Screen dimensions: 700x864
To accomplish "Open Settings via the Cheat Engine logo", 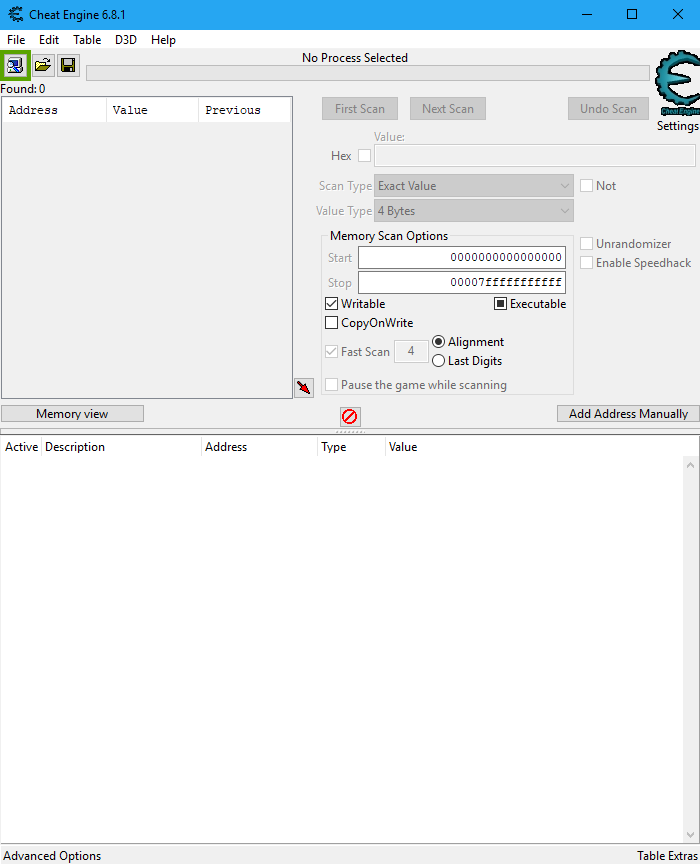I will click(x=677, y=84).
